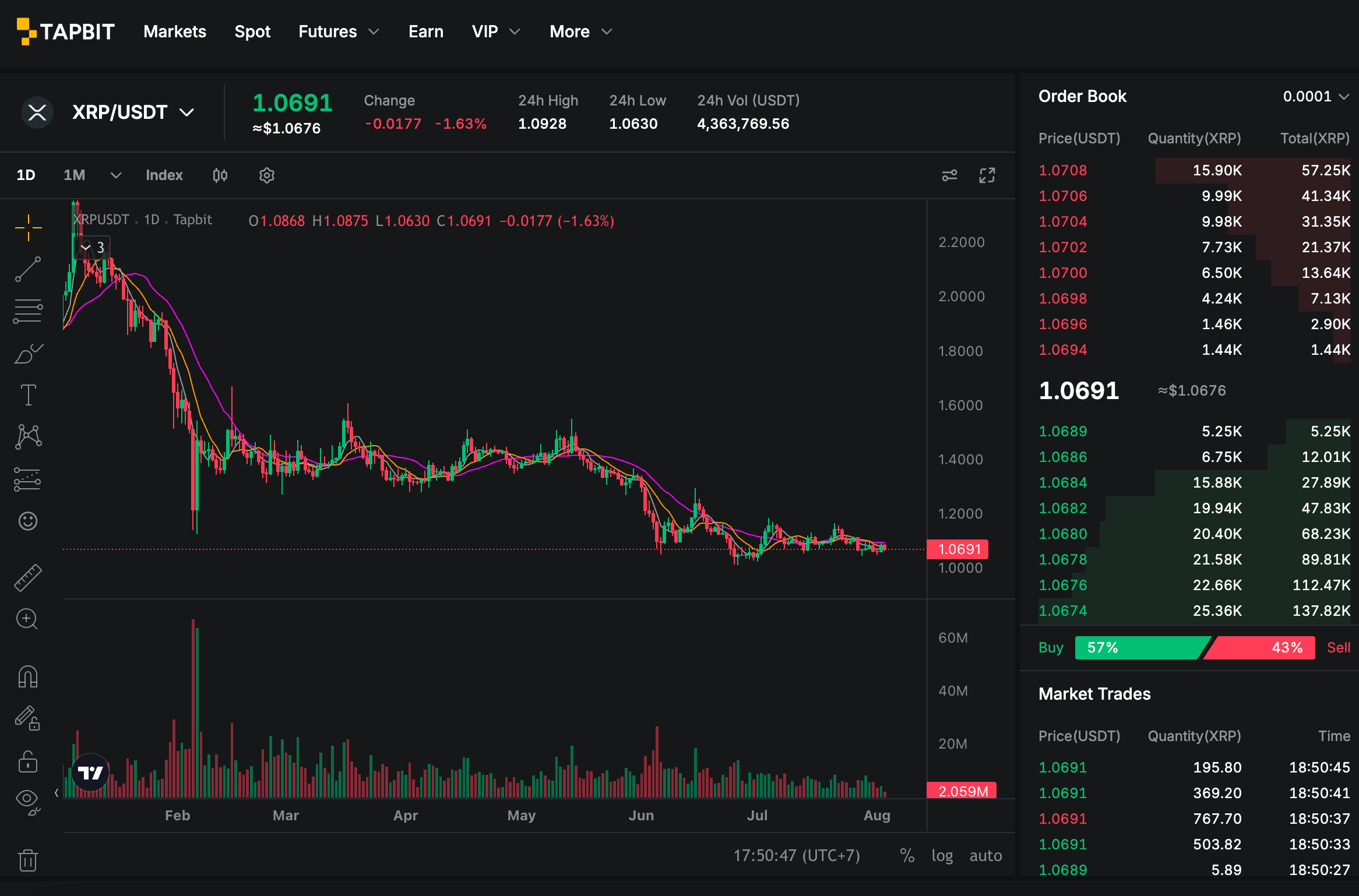1359x896 pixels.
Task: Open the XRP/USDT pair dropdown
Action: (x=133, y=112)
